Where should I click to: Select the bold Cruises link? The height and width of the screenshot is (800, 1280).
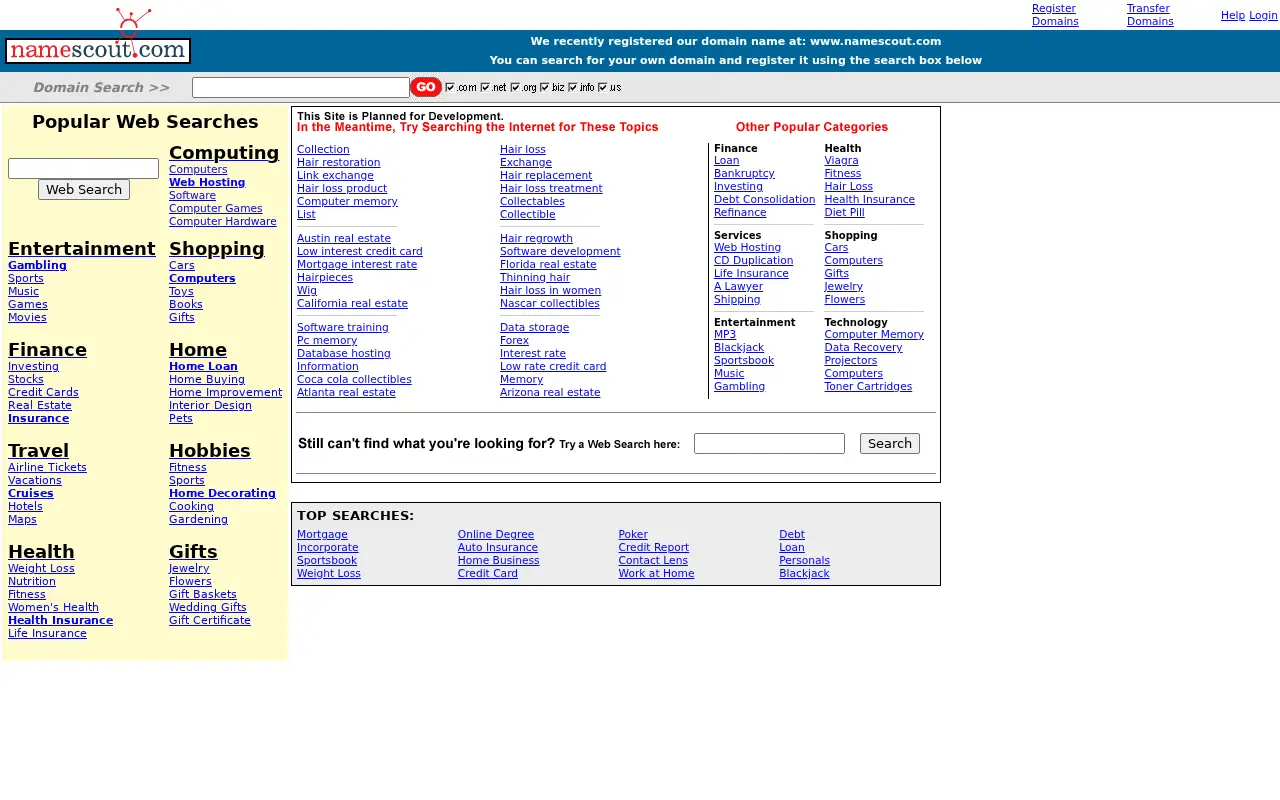pyautogui.click(x=31, y=493)
